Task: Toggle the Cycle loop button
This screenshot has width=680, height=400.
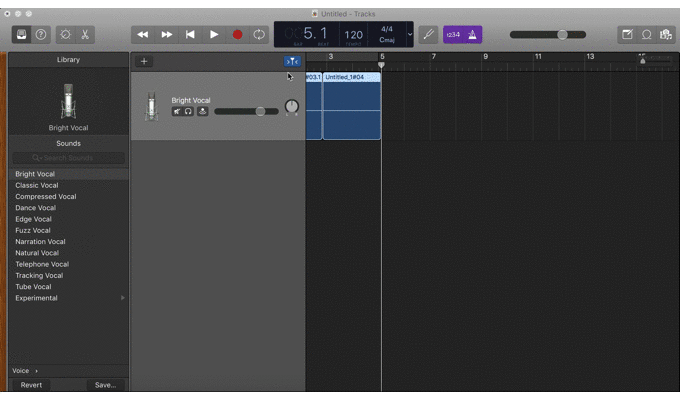Action: coord(259,34)
